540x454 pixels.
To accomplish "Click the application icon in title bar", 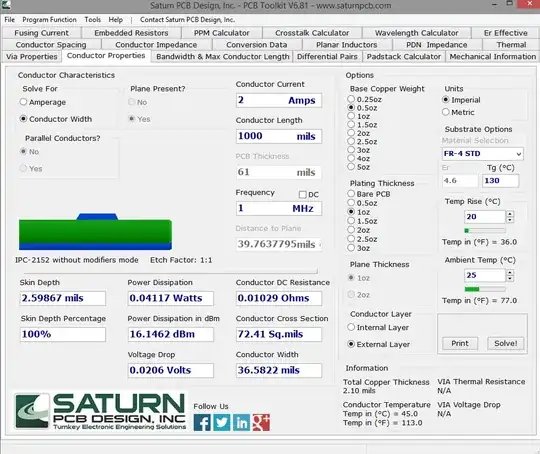I will click(x=6, y=5).
